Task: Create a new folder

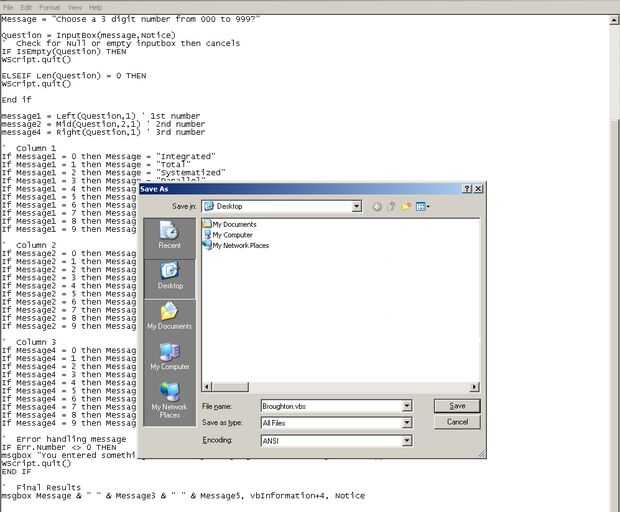Action: (x=406, y=206)
